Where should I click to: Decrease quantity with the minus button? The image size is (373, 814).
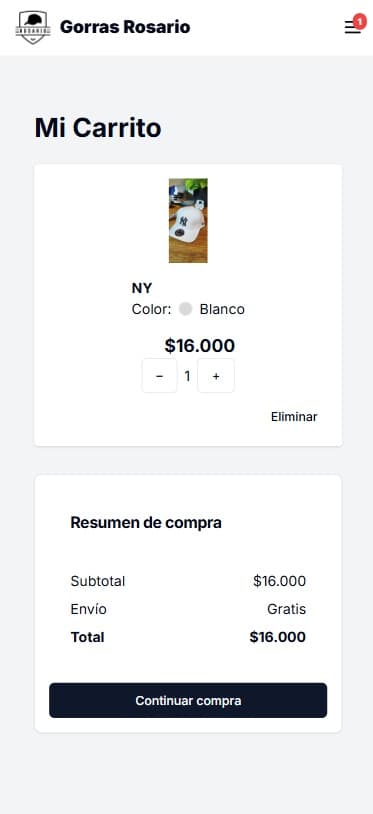point(159,376)
